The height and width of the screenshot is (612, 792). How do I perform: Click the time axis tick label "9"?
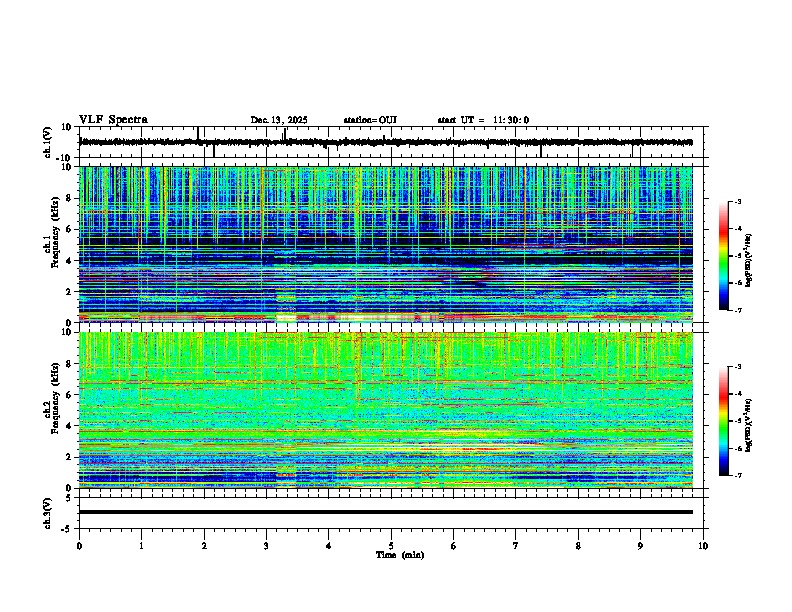pyautogui.click(x=640, y=546)
